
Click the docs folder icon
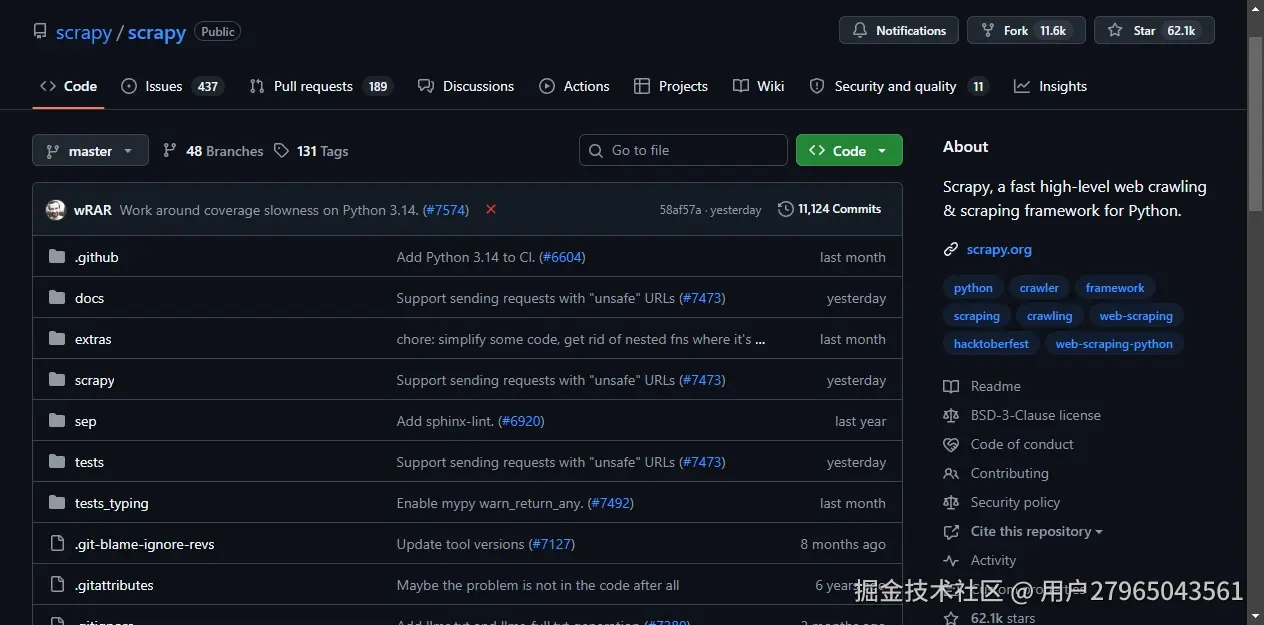[56, 298]
